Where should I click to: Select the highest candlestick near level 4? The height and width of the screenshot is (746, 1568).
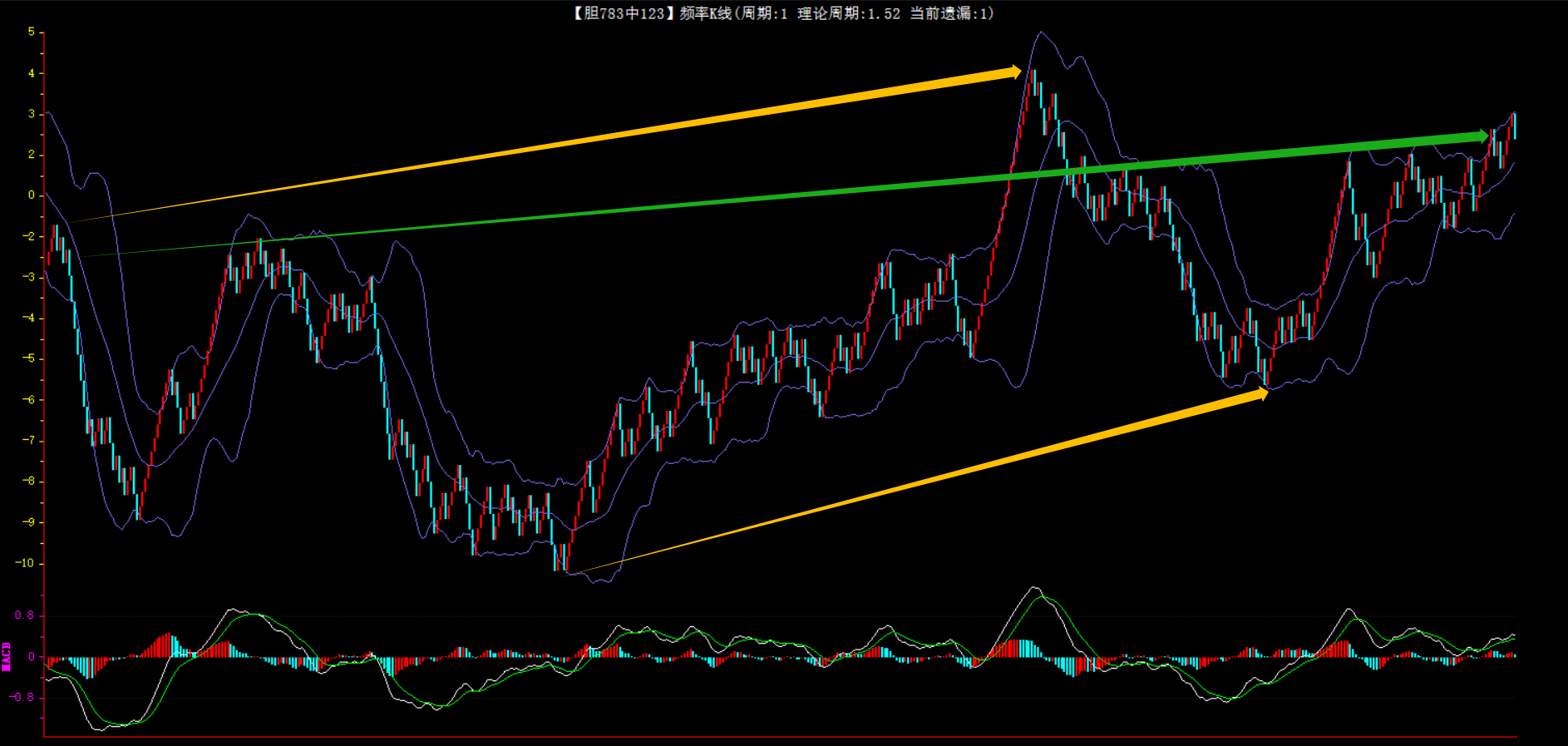1033,83
